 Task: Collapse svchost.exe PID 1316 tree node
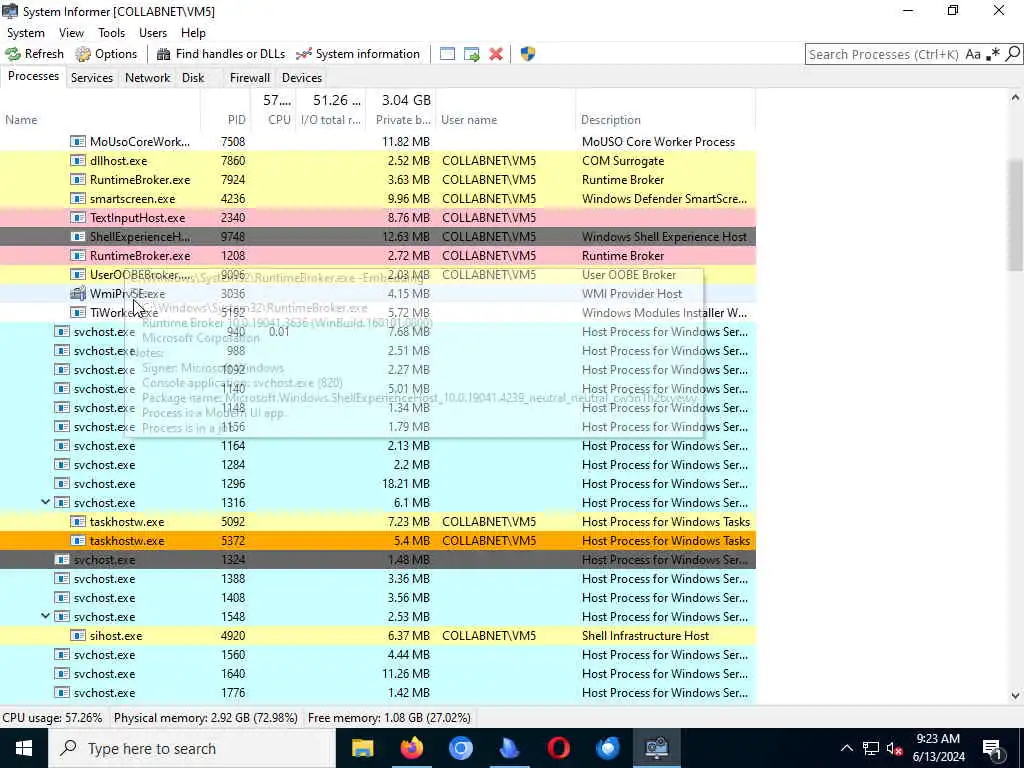click(x=45, y=502)
